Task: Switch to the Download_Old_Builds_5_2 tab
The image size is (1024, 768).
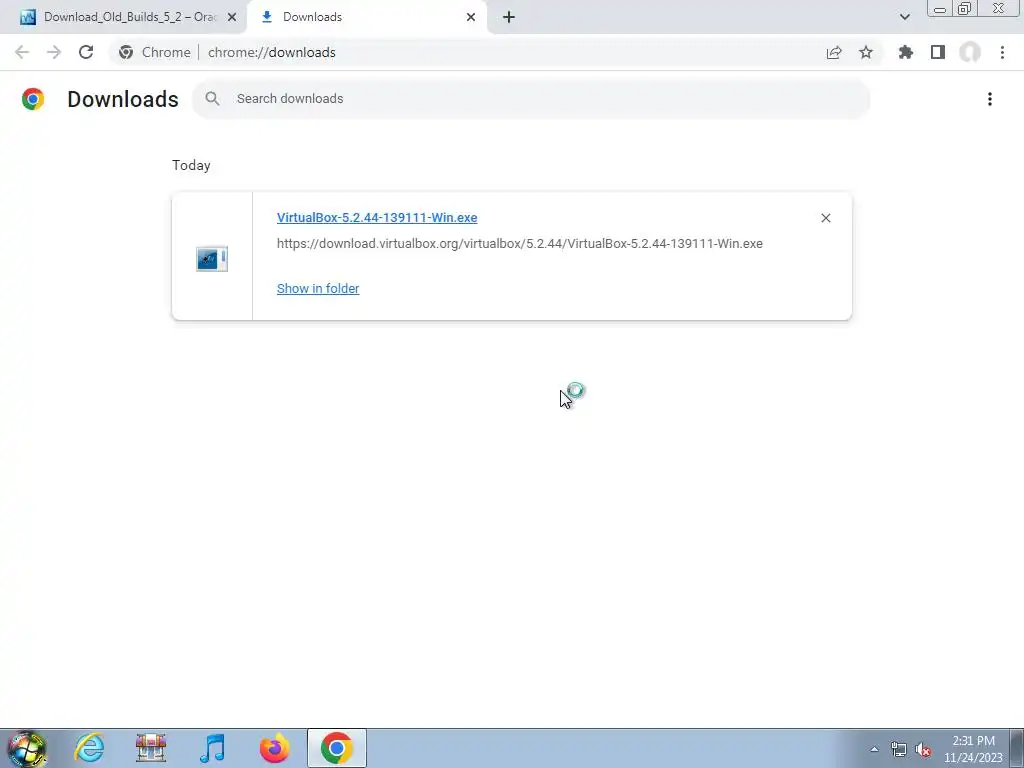Action: [121, 17]
